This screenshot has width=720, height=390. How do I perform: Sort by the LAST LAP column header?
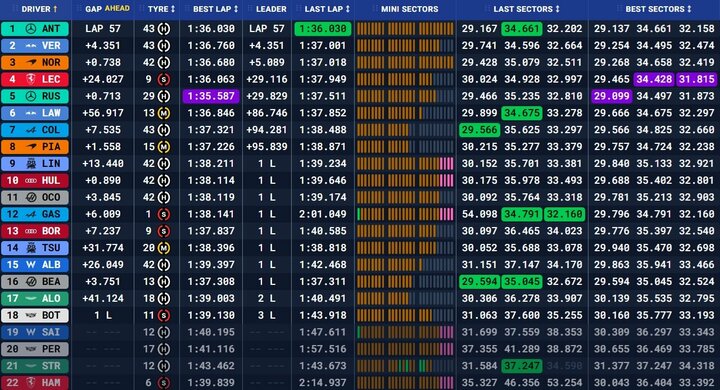[327, 9]
